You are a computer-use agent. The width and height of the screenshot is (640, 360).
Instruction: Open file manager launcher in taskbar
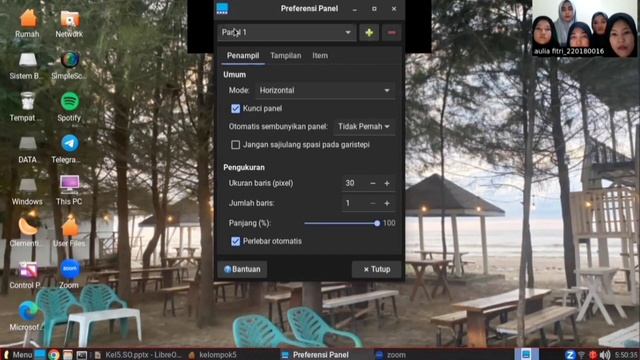[68, 355]
